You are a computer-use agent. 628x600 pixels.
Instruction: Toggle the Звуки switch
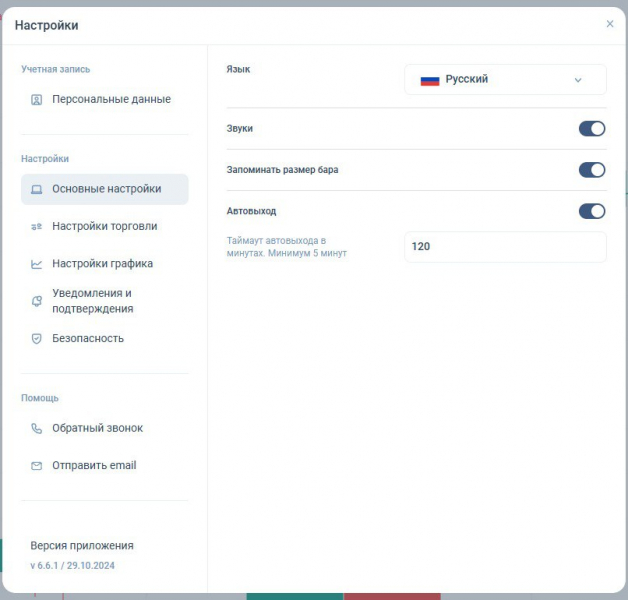click(x=592, y=129)
